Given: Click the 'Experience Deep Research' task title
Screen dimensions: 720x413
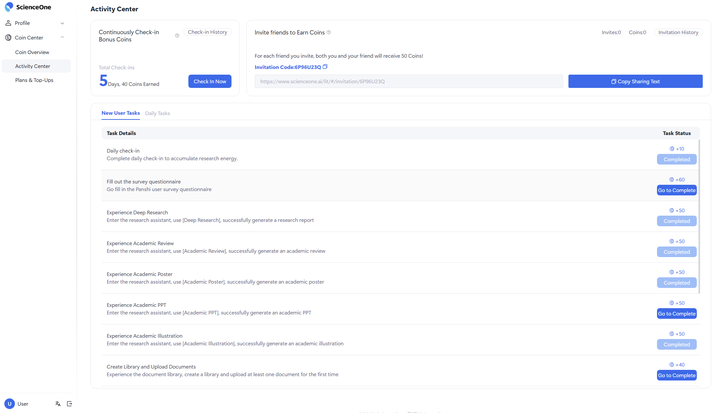Looking at the screenshot, I should (x=137, y=212).
